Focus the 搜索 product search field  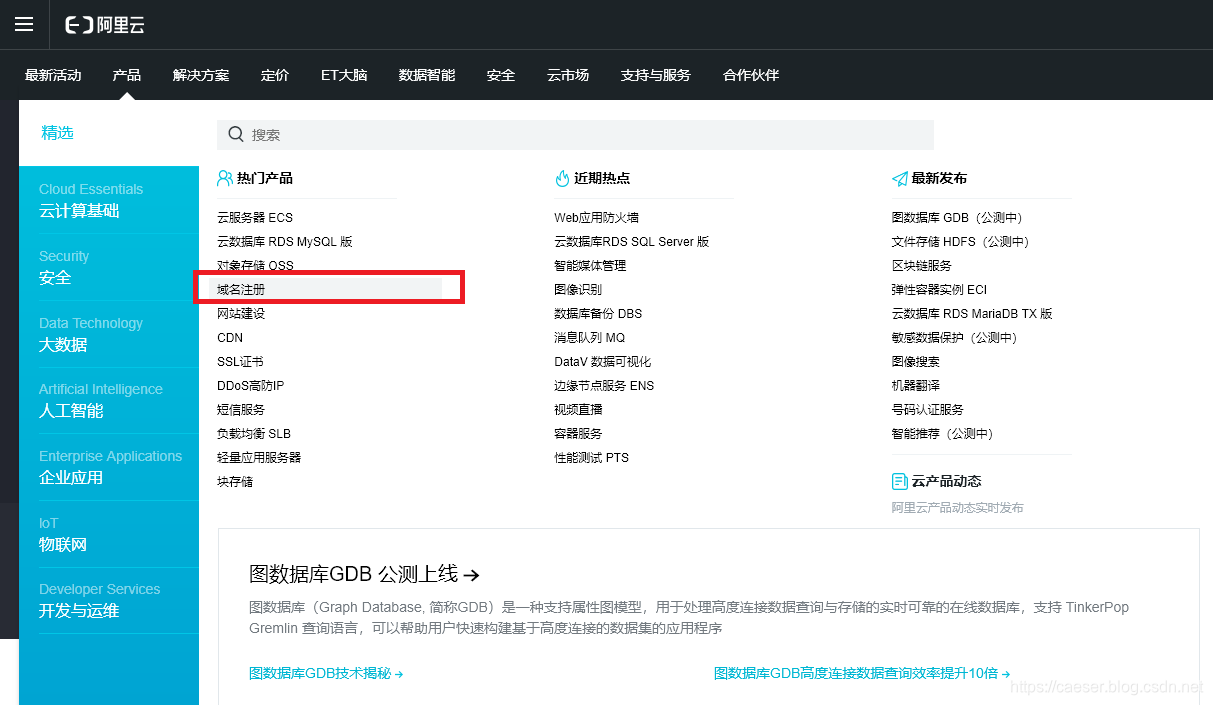pos(575,135)
